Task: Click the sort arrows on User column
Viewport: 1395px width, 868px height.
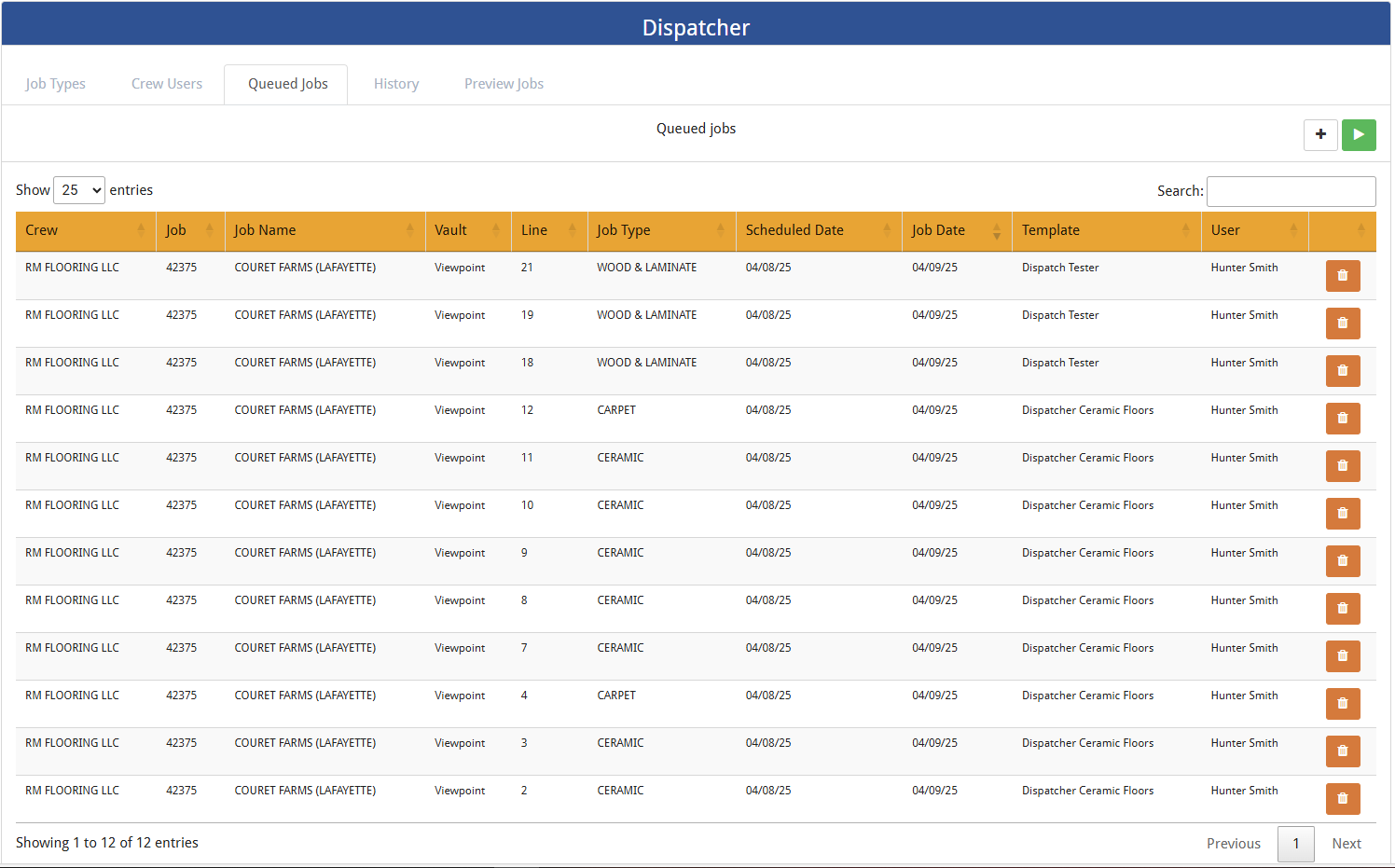Action: (1294, 230)
